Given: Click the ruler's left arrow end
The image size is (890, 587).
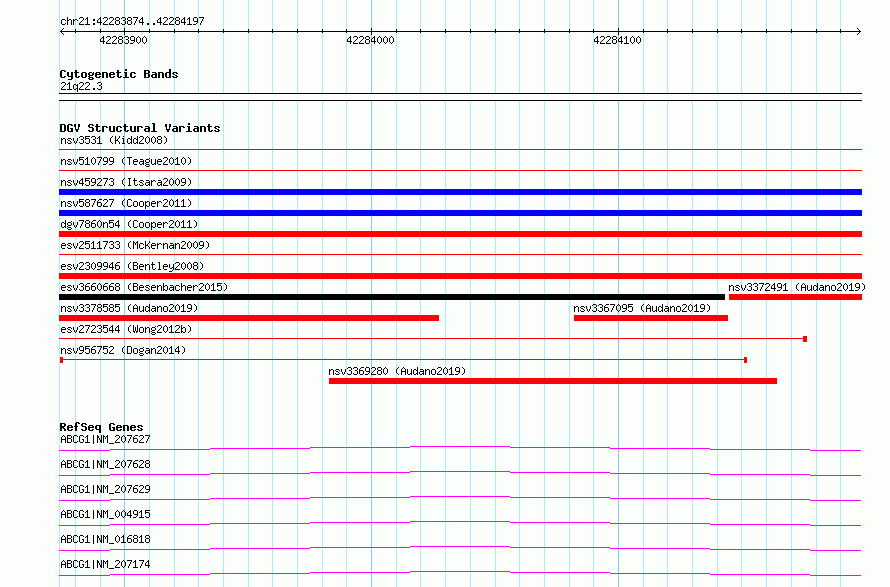Looking at the screenshot, I should coord(62,31).
